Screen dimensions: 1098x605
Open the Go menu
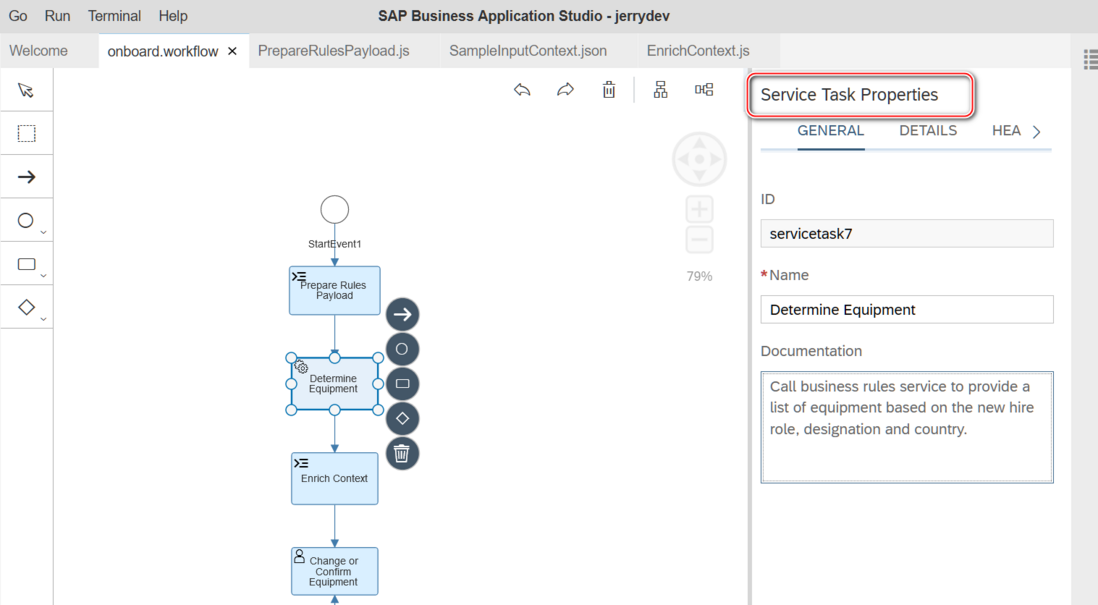click(x=18, y=15)
